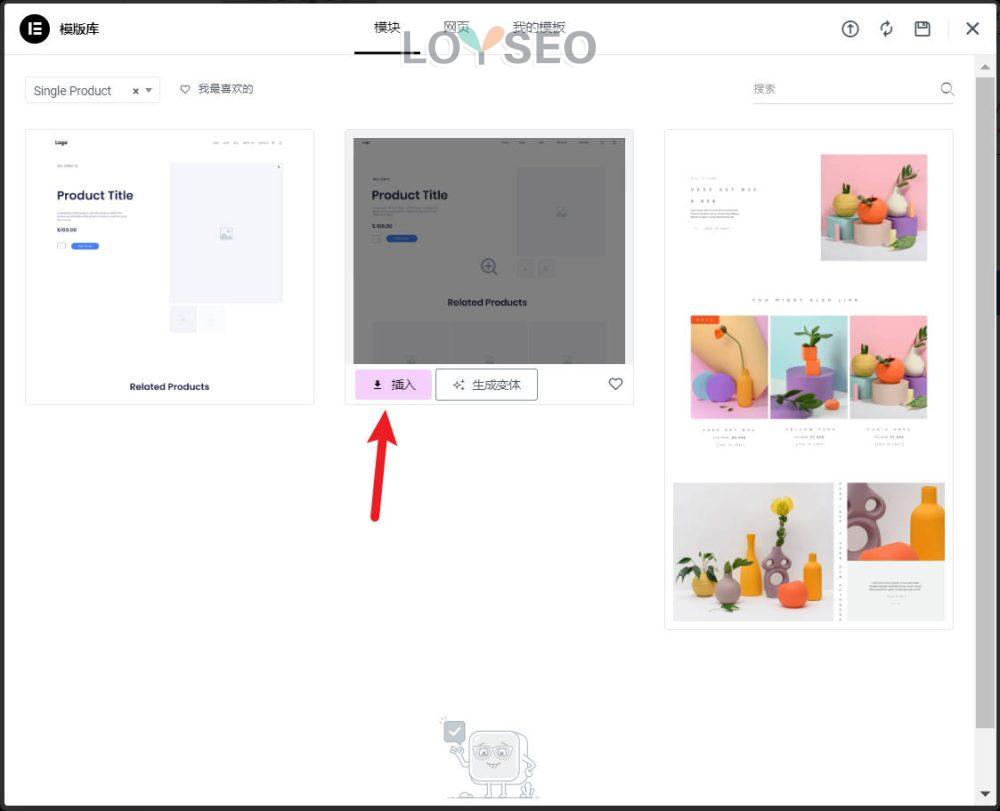The image size is (1000, 811).
Task: Click the Elementor logo icon
Action: click(x=34, y=29)
